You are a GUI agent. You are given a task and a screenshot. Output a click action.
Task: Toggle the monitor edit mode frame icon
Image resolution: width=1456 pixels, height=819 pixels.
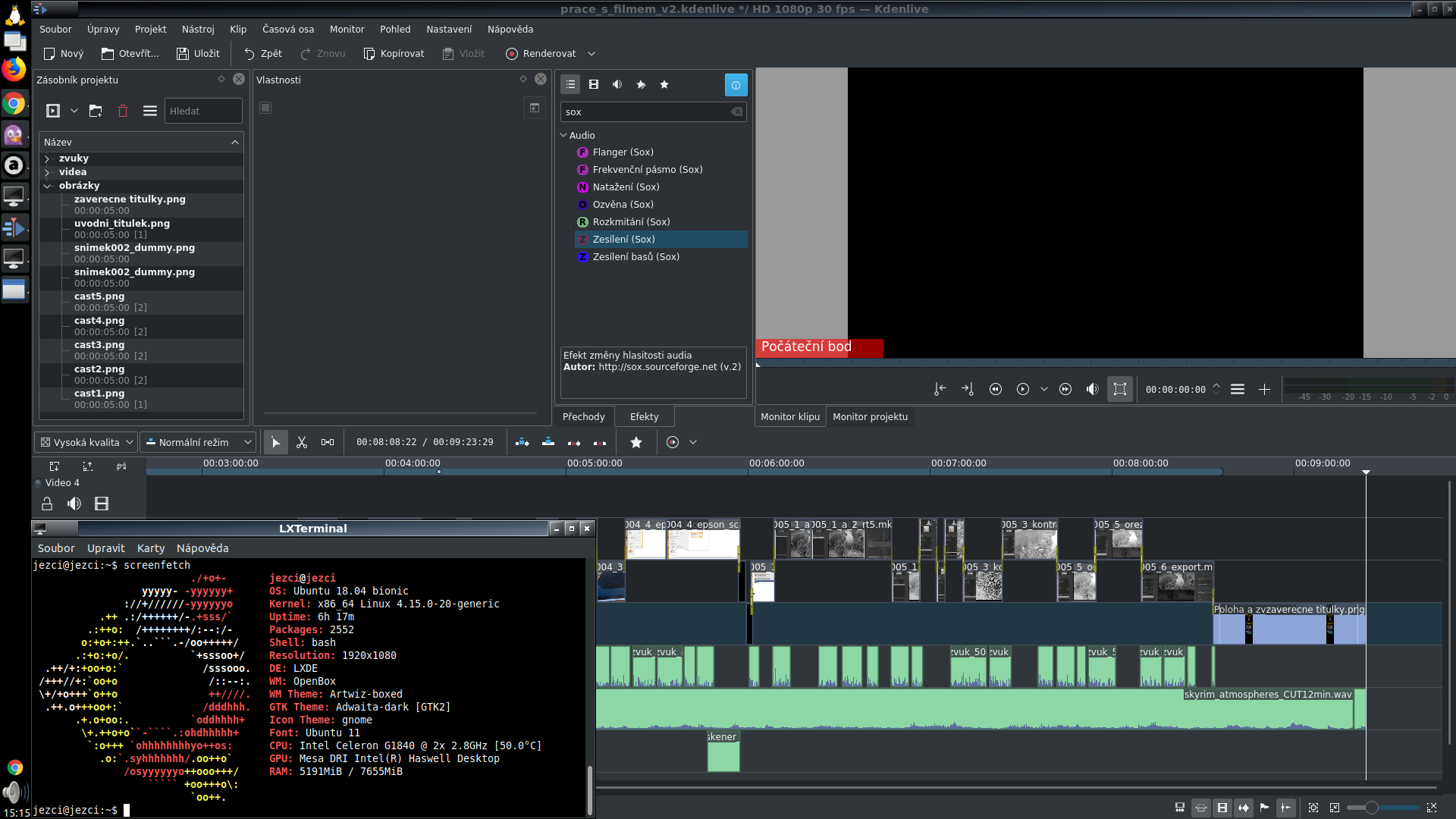click(x=1120, y=389)
